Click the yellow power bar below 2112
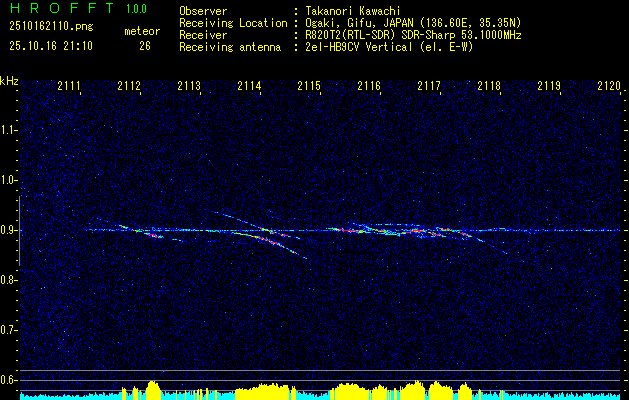Viewport: 629px width, 400px height. pos(152,389)
